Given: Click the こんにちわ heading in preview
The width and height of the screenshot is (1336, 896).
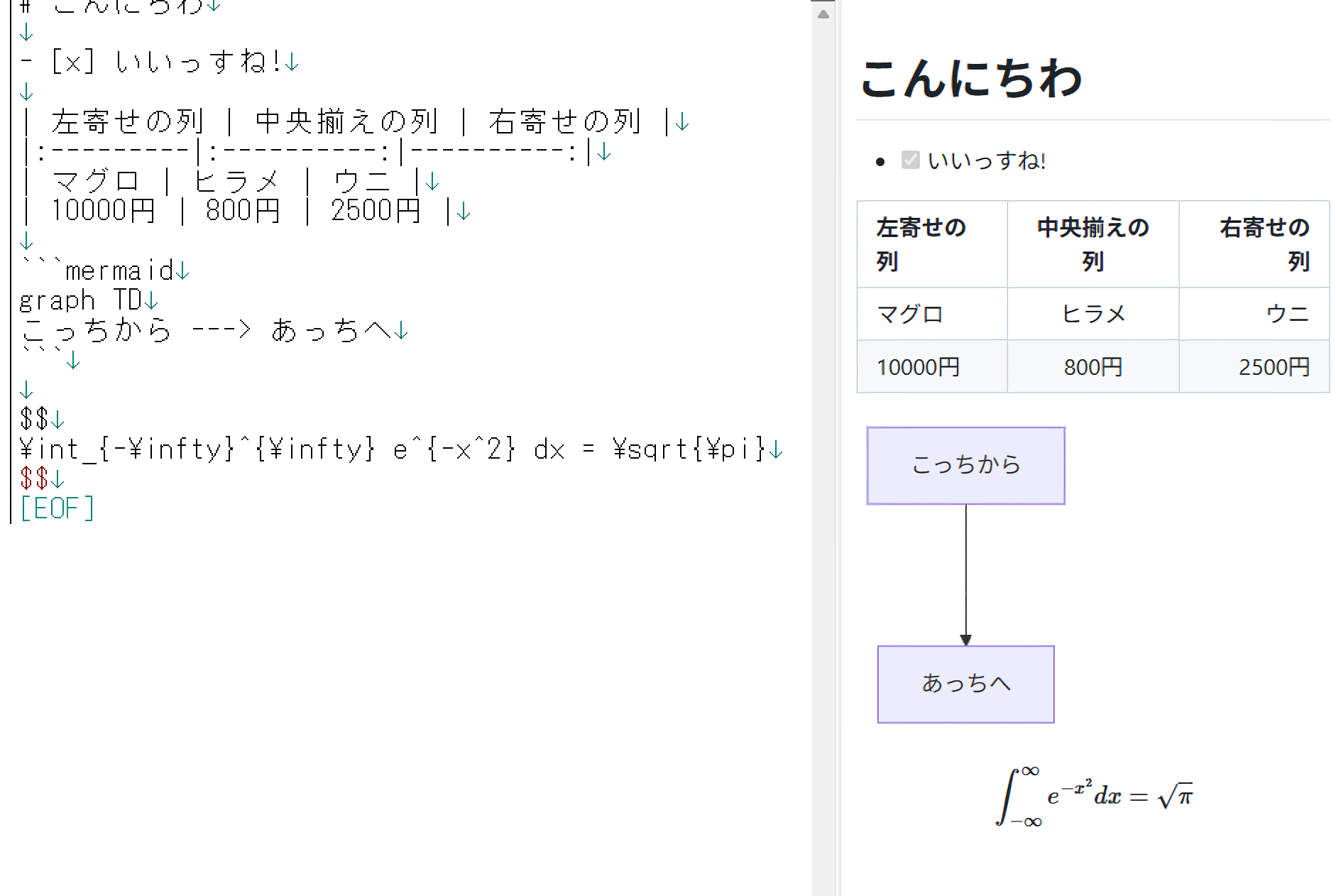Looking at the screenshot, I should (970, 78).
